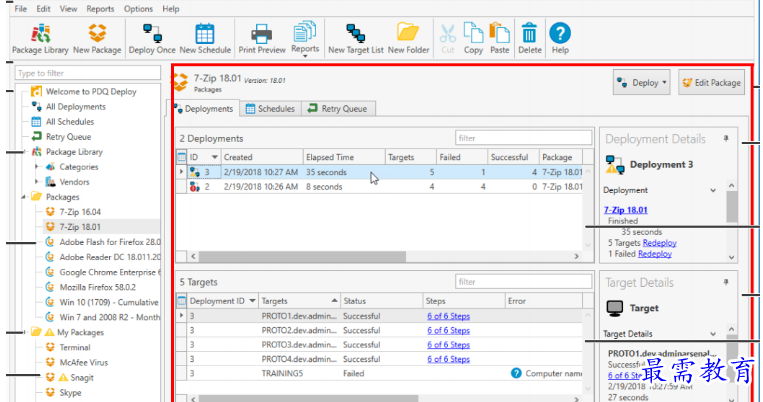
Task: Click the Delete trash icon
Action: click(529, 38)
